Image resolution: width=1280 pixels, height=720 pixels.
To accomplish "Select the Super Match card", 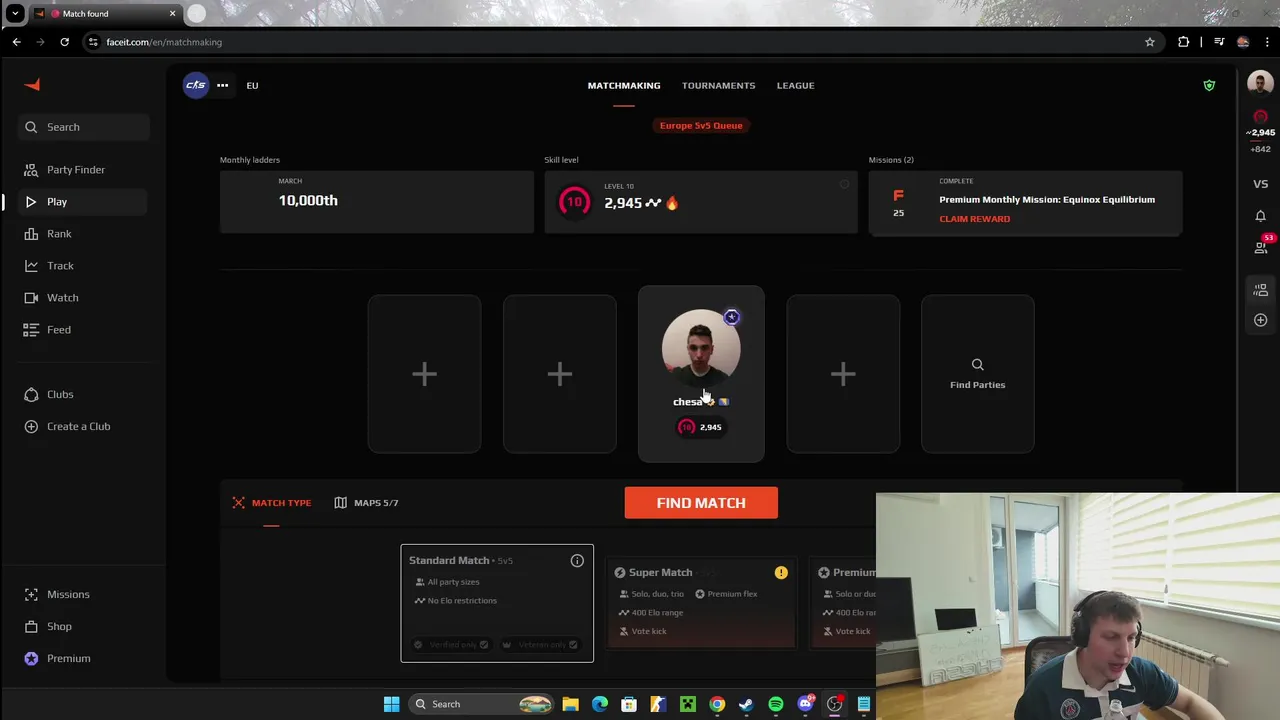I will (701, 603).
